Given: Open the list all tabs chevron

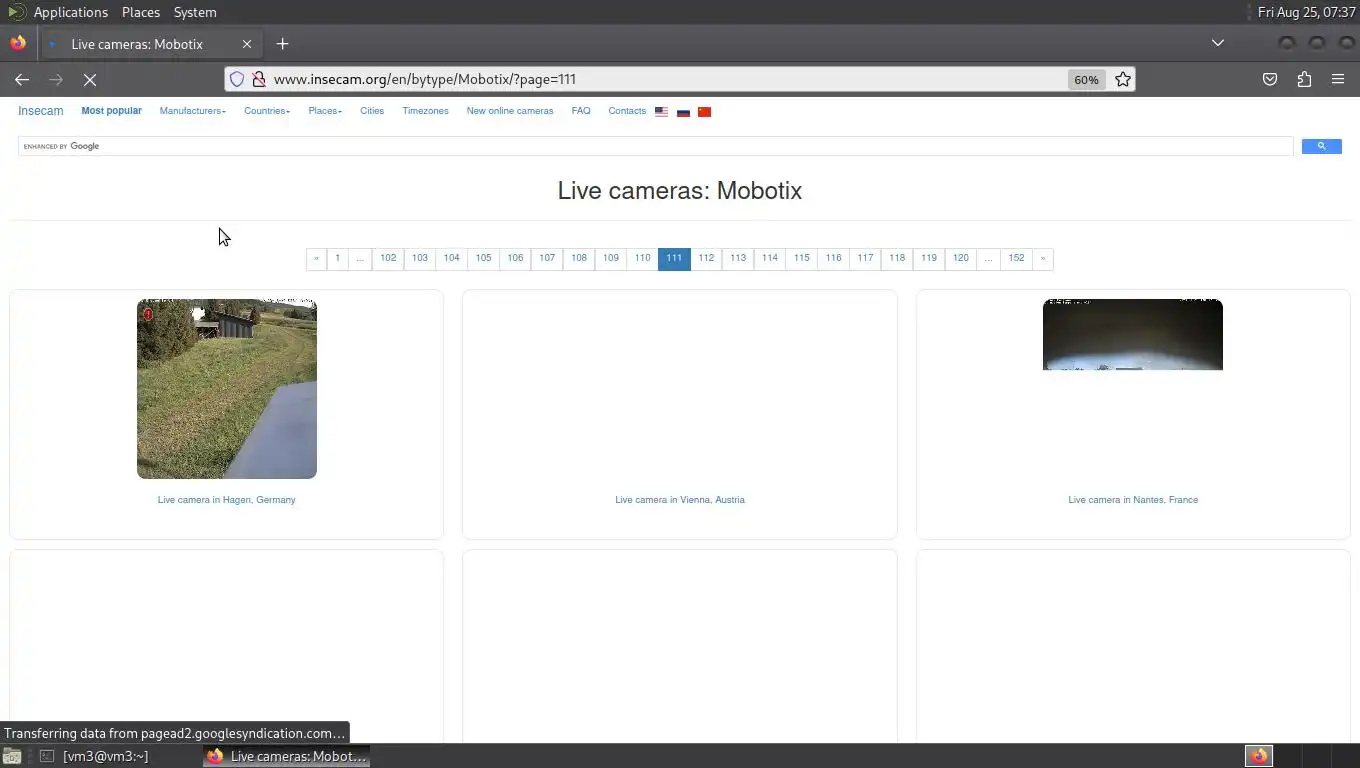Looking at the screenshot, I should pos(1217,43).
